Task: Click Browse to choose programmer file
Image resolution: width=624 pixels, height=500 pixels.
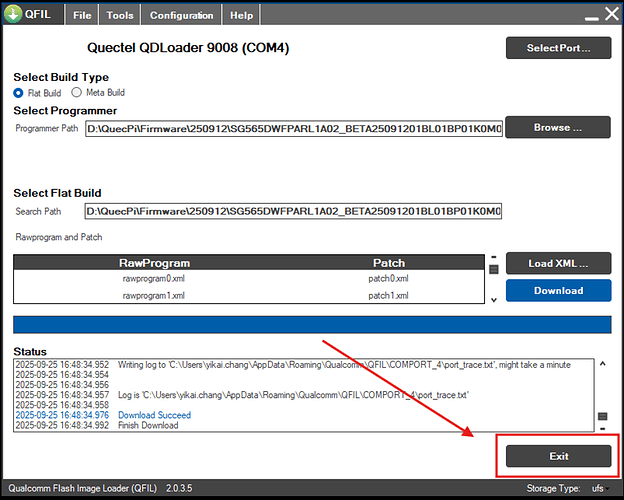Action: 558,127
